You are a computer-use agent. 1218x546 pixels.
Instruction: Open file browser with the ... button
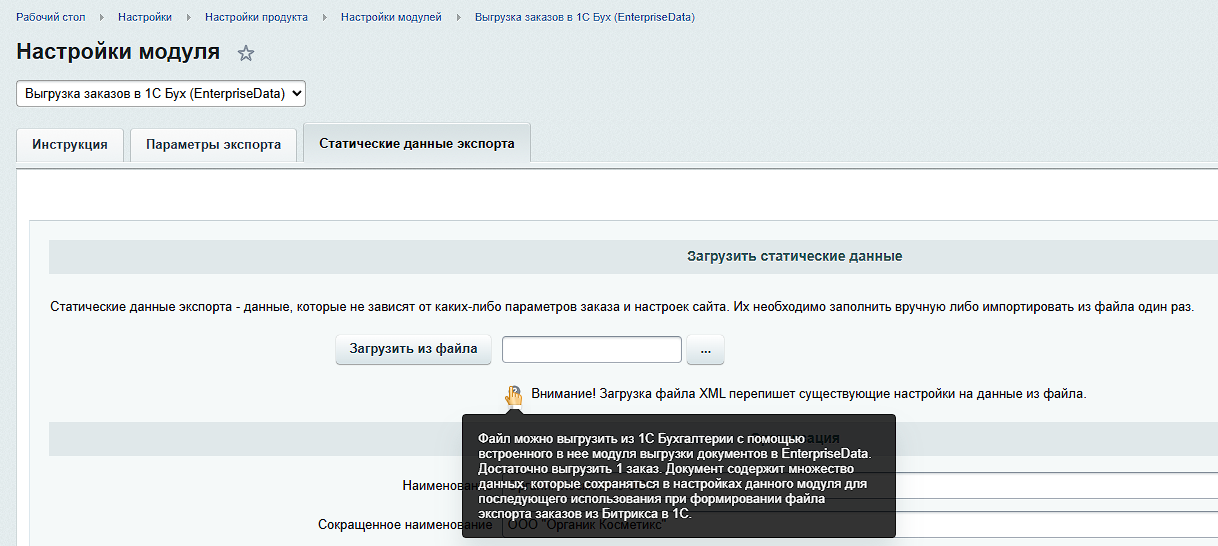[705, 350]
